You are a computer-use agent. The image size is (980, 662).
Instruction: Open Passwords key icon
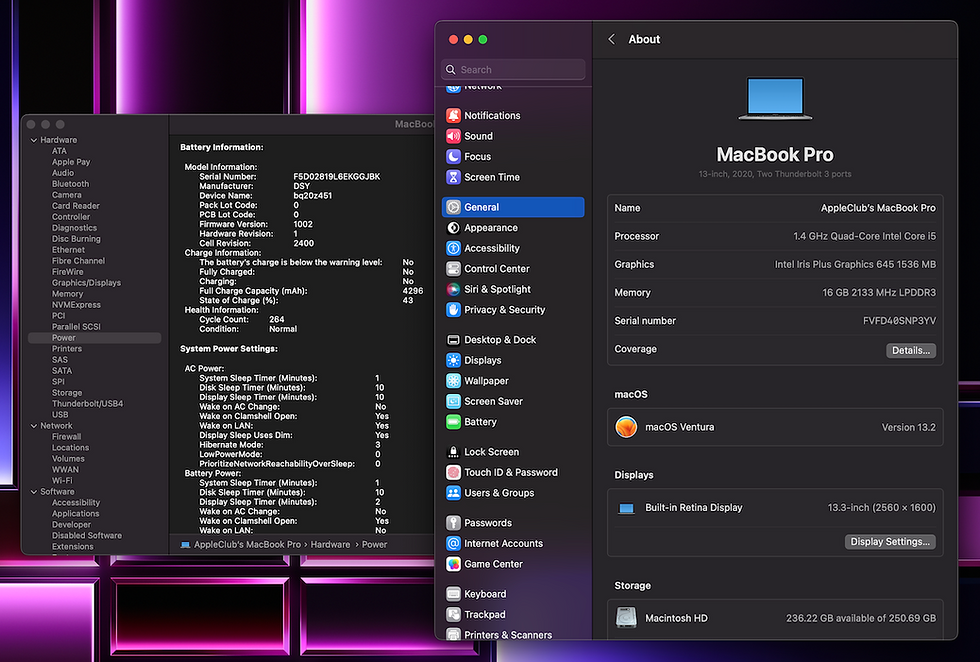[453, 523]
